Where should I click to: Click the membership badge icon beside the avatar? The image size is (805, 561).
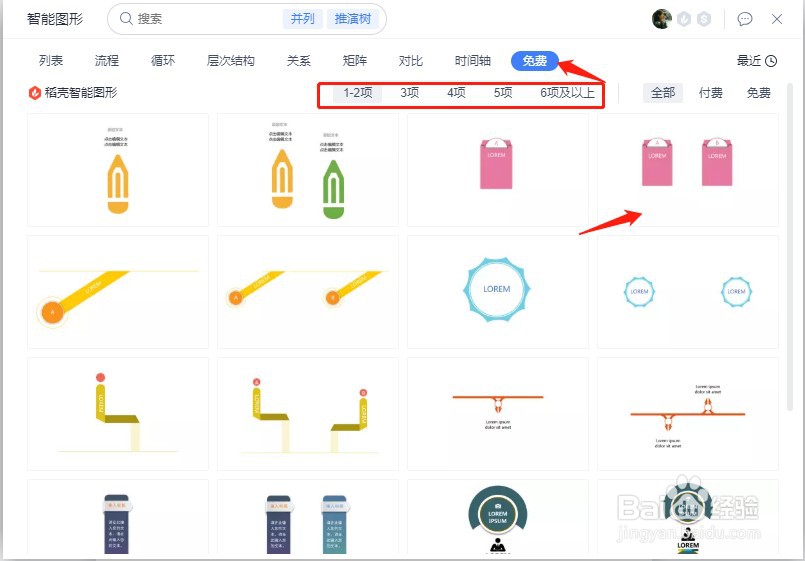[x=684, y=19]
